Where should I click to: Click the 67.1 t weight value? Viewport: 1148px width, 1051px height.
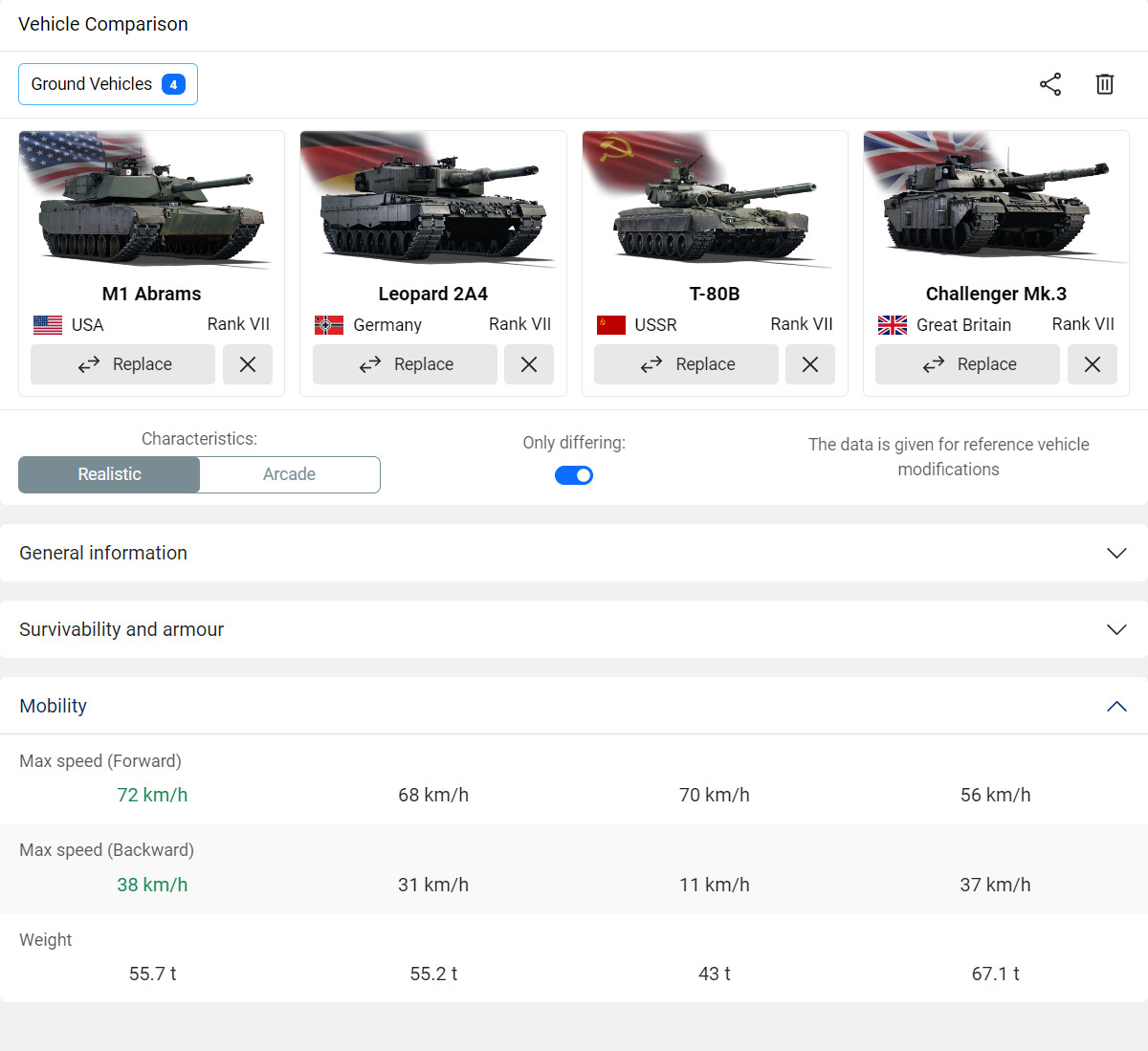[x=996, y=974]
